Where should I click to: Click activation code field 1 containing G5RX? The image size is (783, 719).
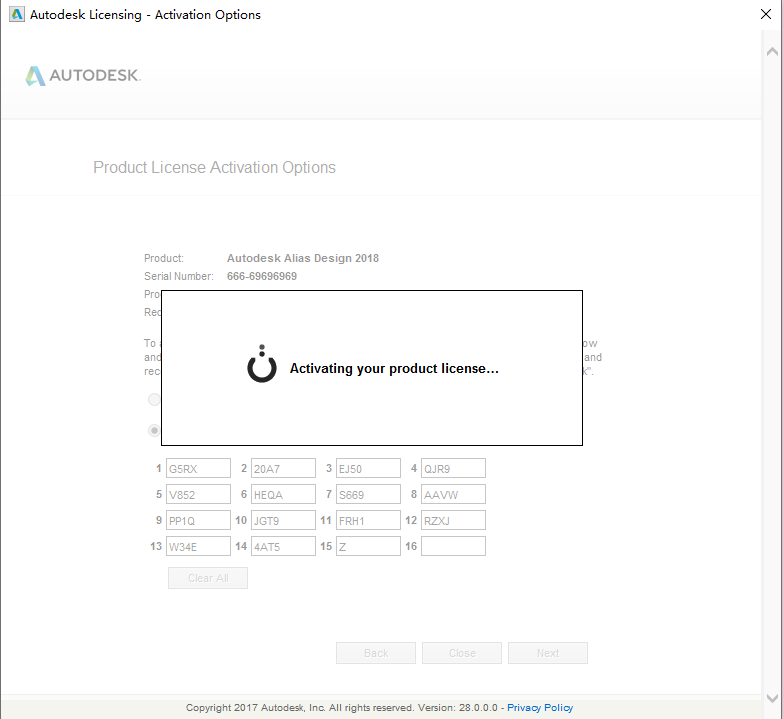198,468
